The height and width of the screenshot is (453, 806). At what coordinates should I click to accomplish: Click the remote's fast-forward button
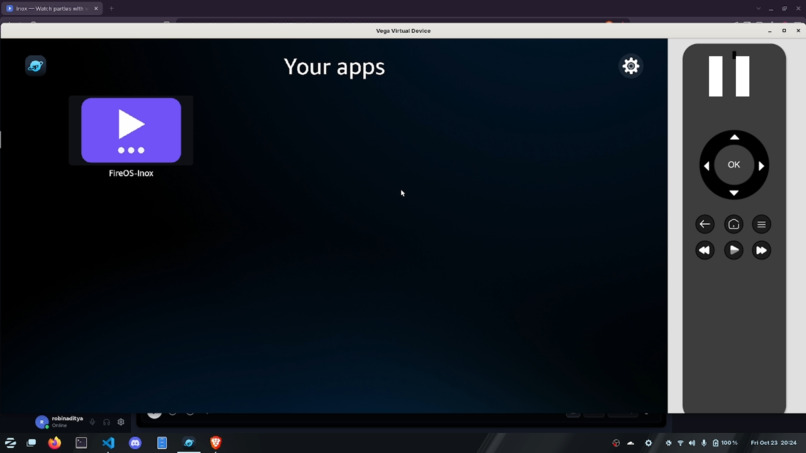(x=761, y=250)
